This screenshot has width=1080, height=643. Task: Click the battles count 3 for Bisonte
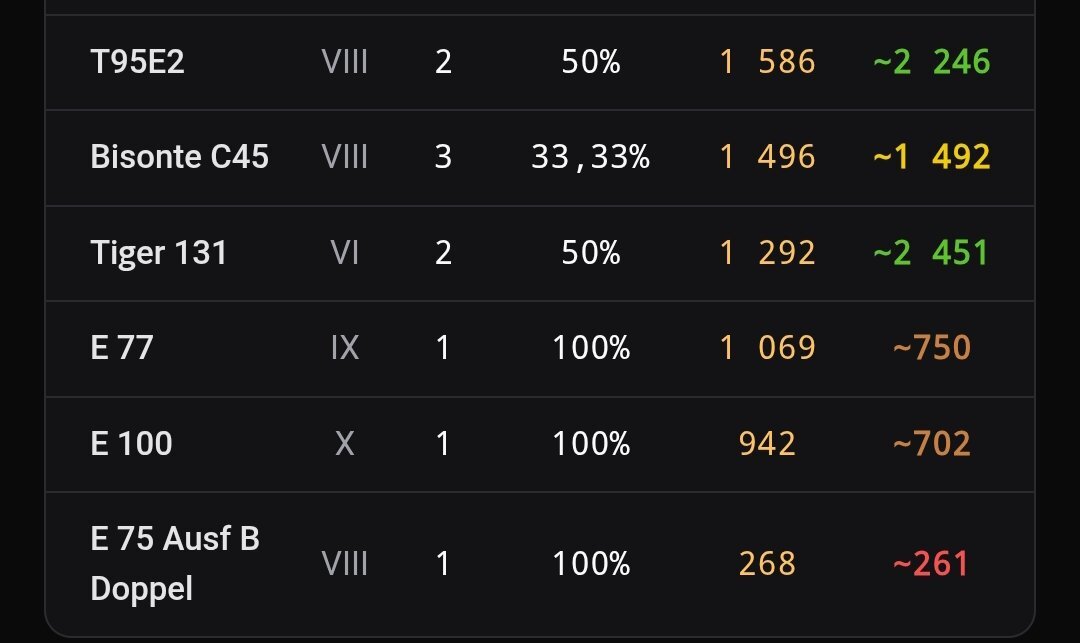pos(444,157)
